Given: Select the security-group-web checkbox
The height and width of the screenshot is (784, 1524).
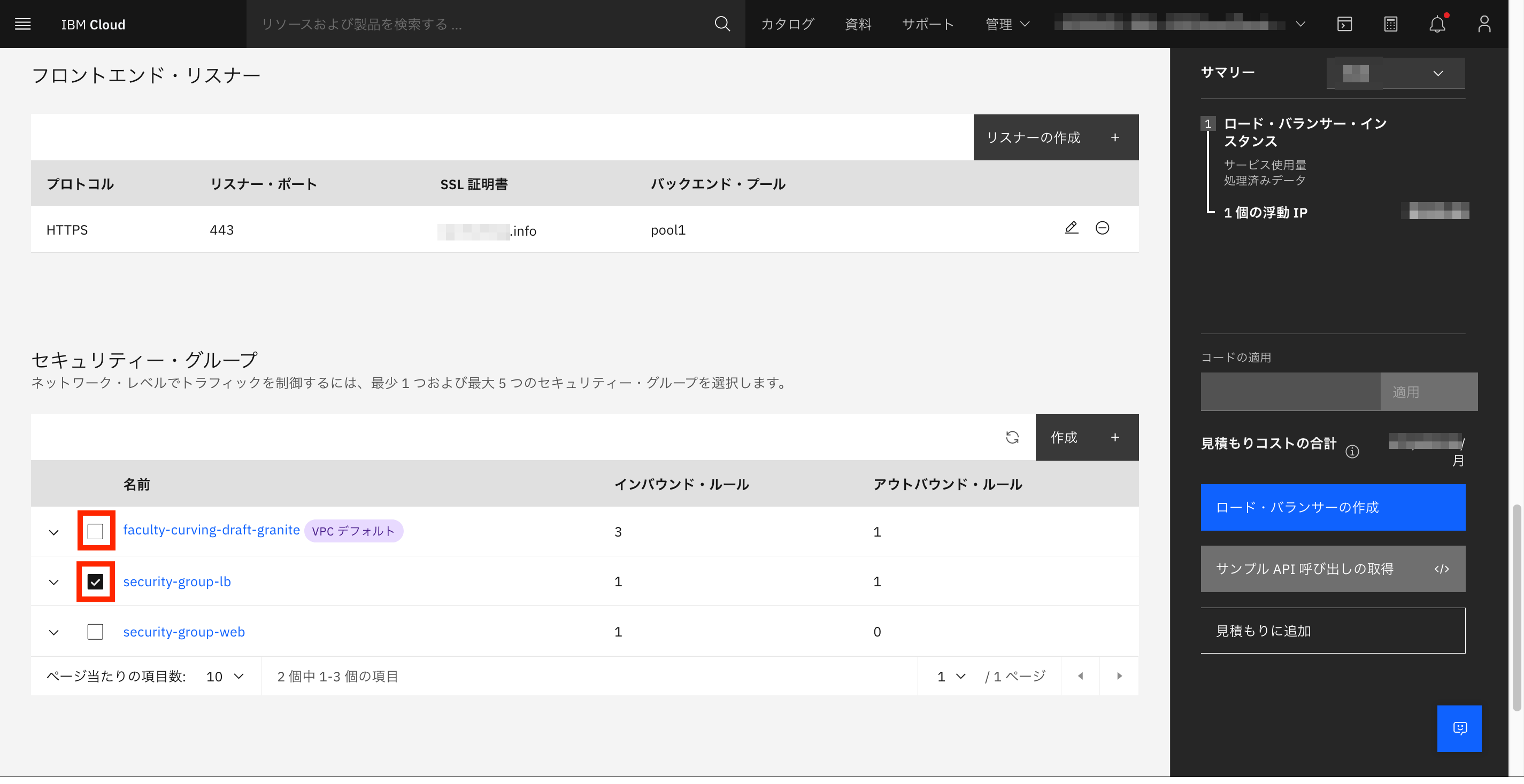Looking at the screenshot, I should tap(95, 632).
